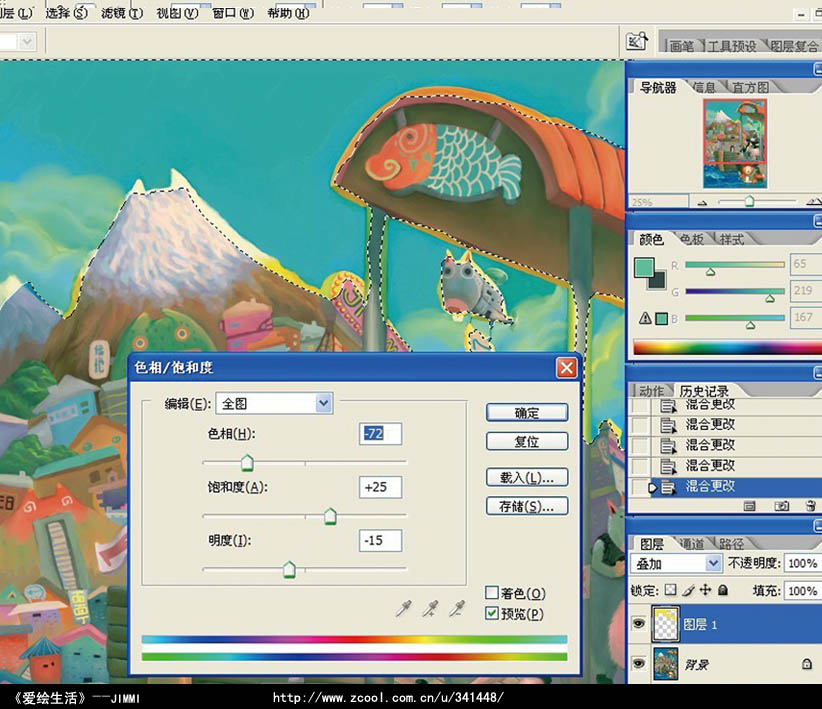This screenshot has height=709, width=822.
Task: Enable the 着色 colorize checkbox
Action: tap(492, 593)
